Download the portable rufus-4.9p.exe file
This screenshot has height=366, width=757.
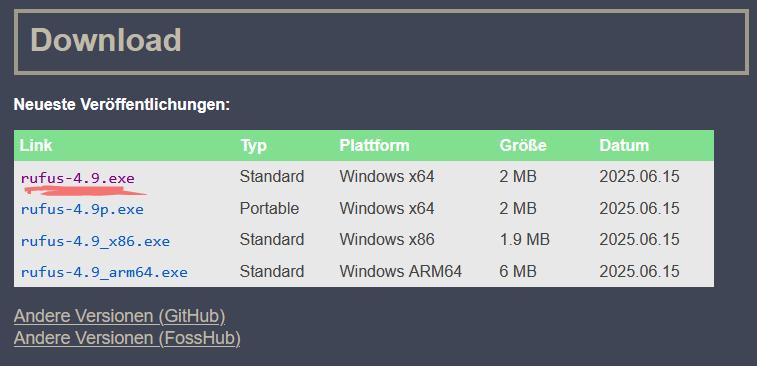point(82,210)
